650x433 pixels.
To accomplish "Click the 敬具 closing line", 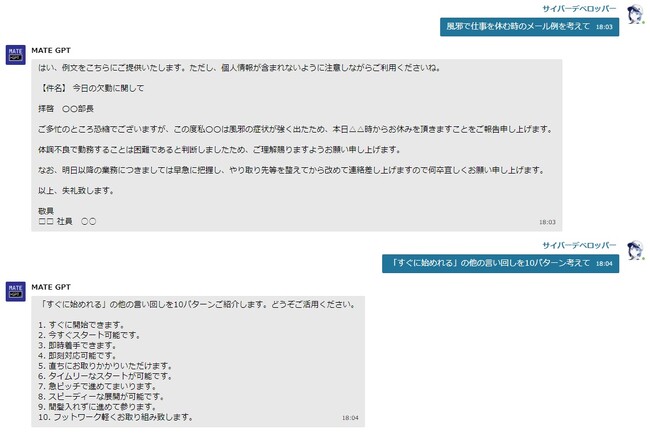I will click(x=47, y=211).
